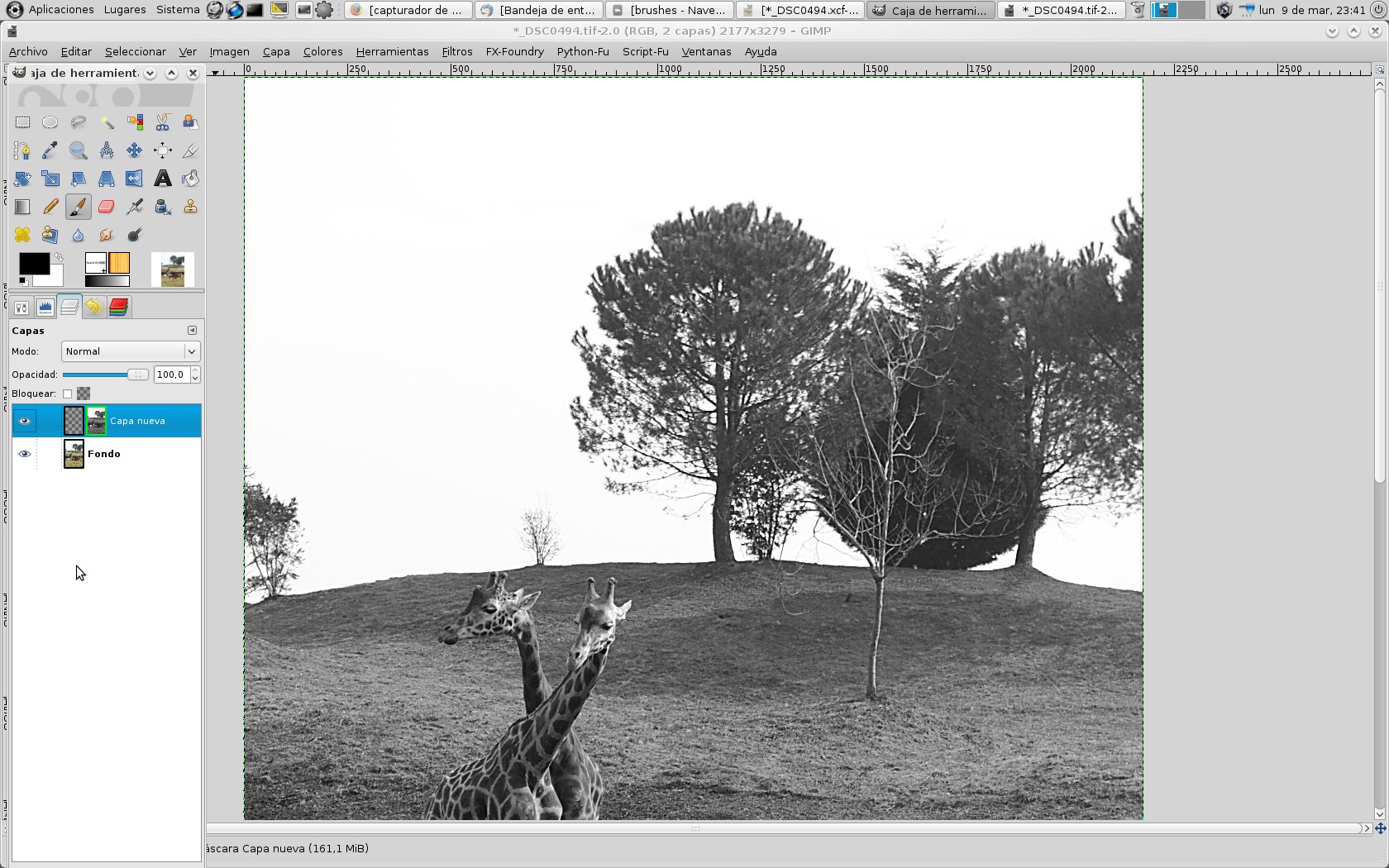Select the Color Picker eyedropper tool
Viewport: 1389px width, 868px height.
click(x=50, y=150)
